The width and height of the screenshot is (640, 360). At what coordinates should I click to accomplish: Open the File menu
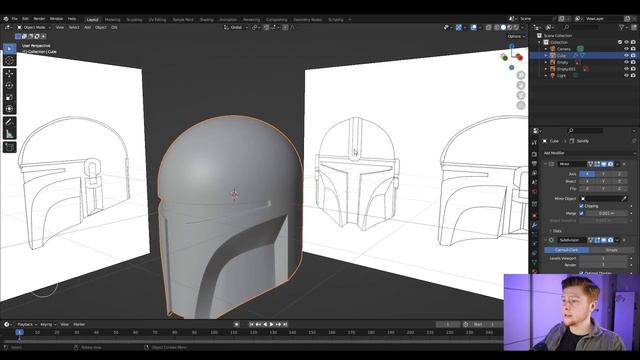pyautogui.click(x=15, y=19)
